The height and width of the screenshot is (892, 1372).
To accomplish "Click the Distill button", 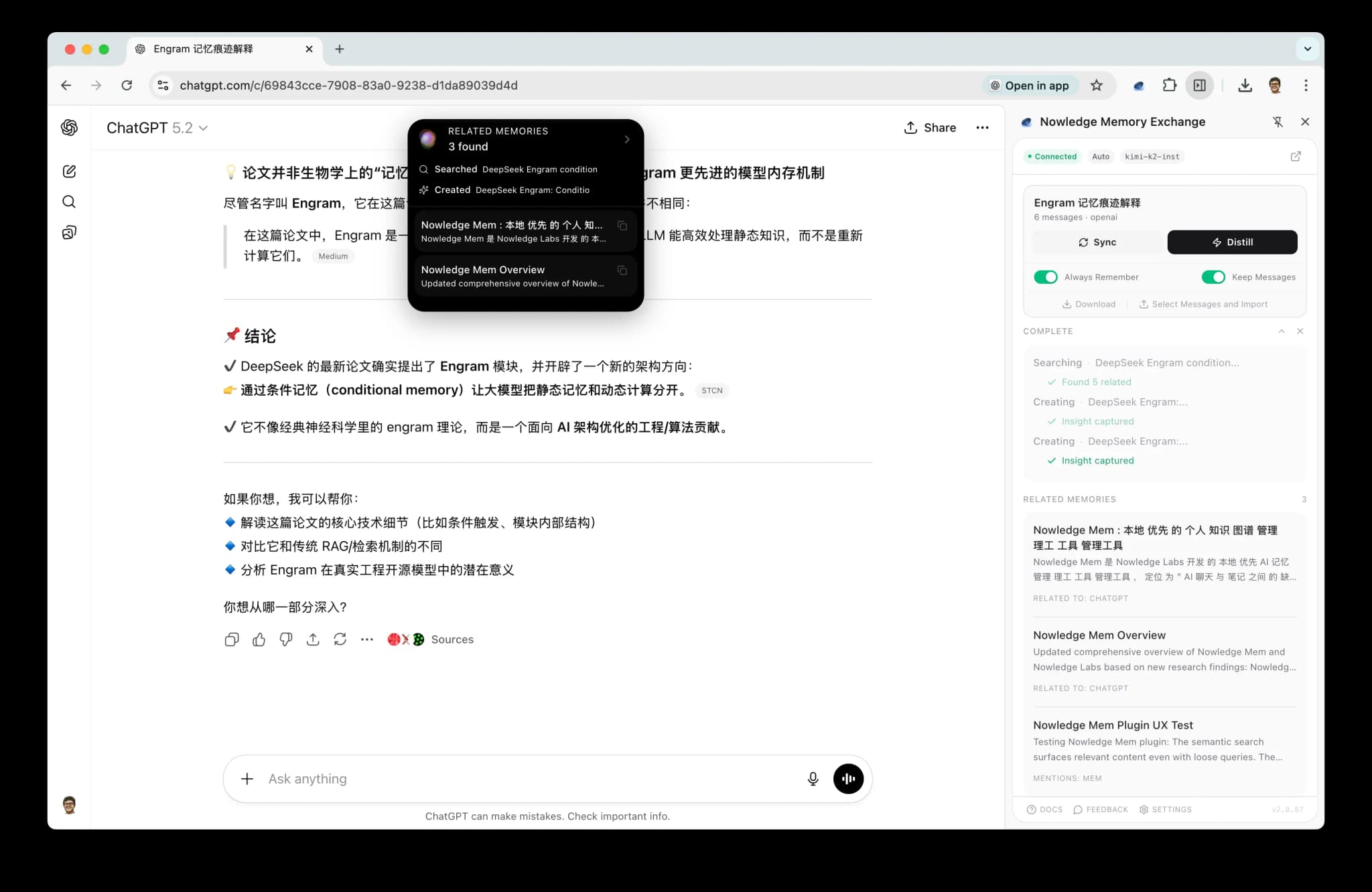I will [1232, 242].
